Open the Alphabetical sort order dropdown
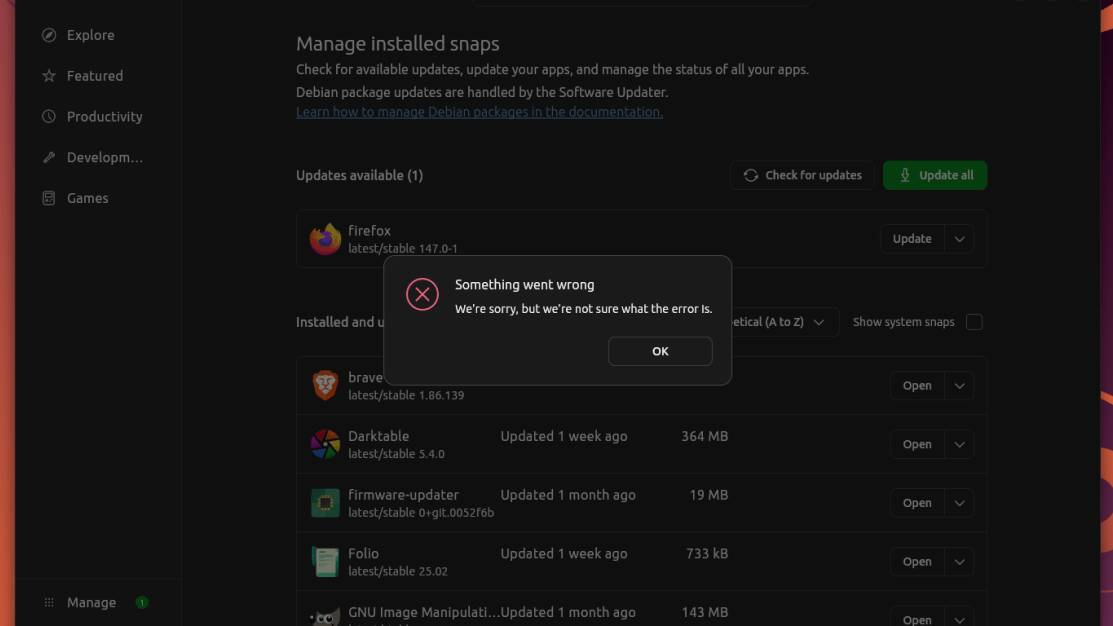The image size is (1113, 626). pos(784,322)
